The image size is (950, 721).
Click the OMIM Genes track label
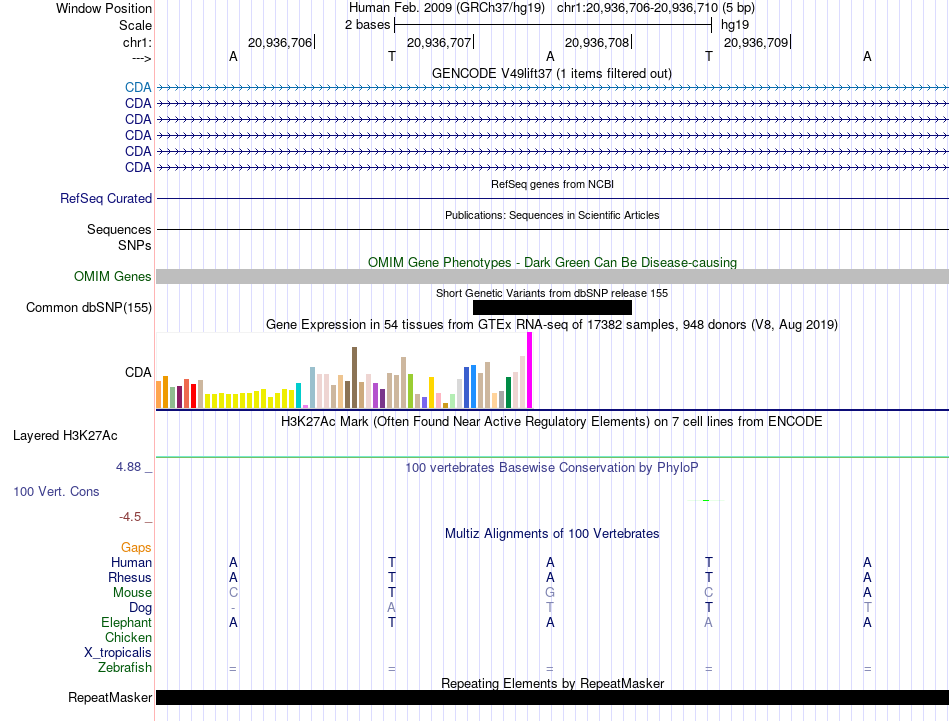tap(112, 276)
